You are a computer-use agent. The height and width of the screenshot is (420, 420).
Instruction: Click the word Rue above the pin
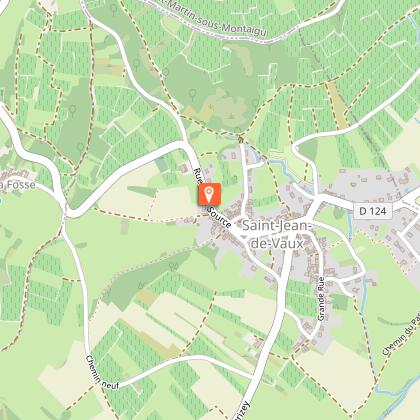coord(198,175)
